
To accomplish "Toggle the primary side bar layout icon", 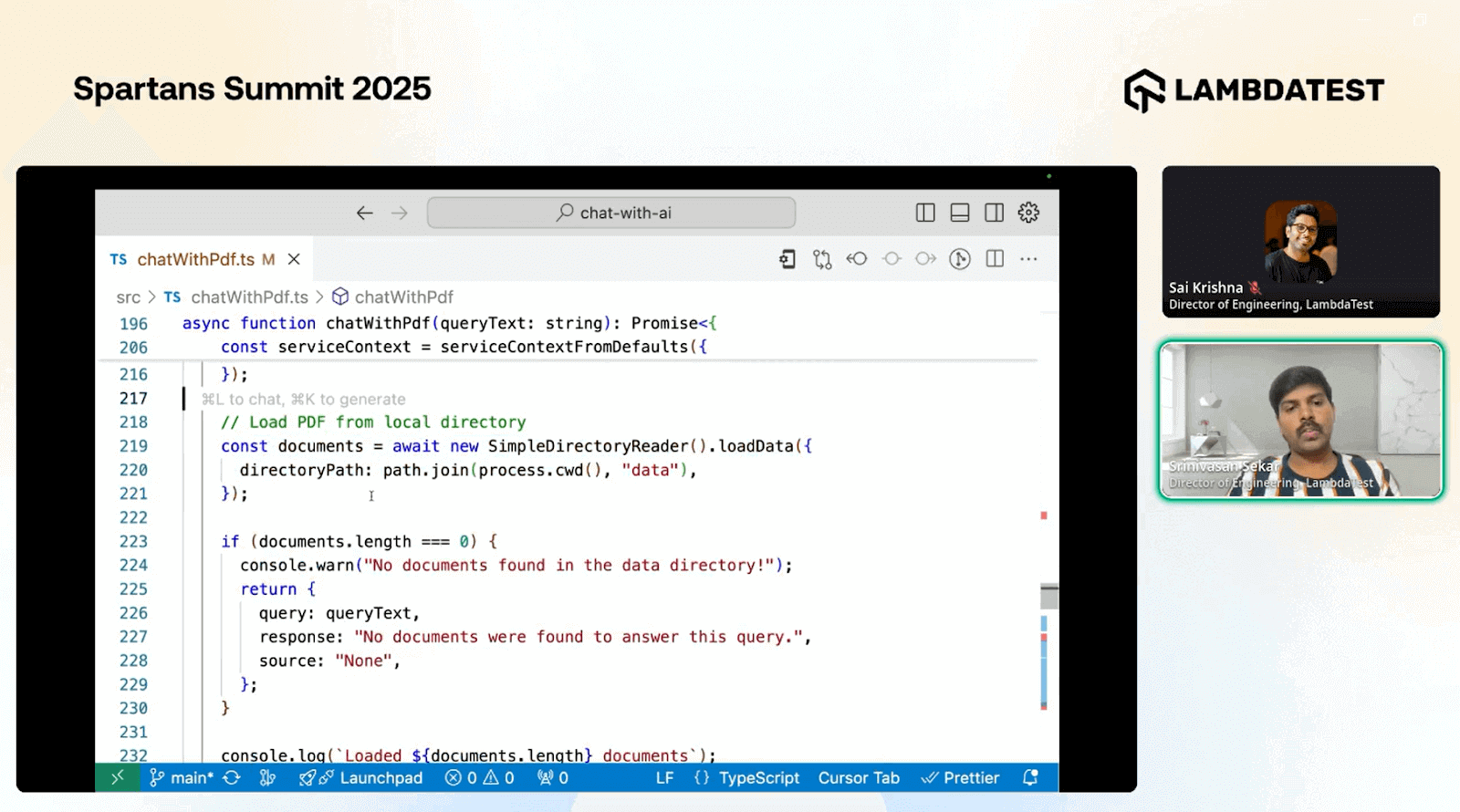I will coord(925,213).
